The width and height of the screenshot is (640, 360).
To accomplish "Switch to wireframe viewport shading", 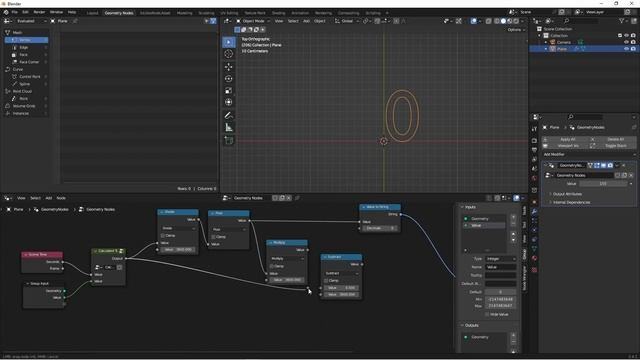I will (x=497, y=21).
